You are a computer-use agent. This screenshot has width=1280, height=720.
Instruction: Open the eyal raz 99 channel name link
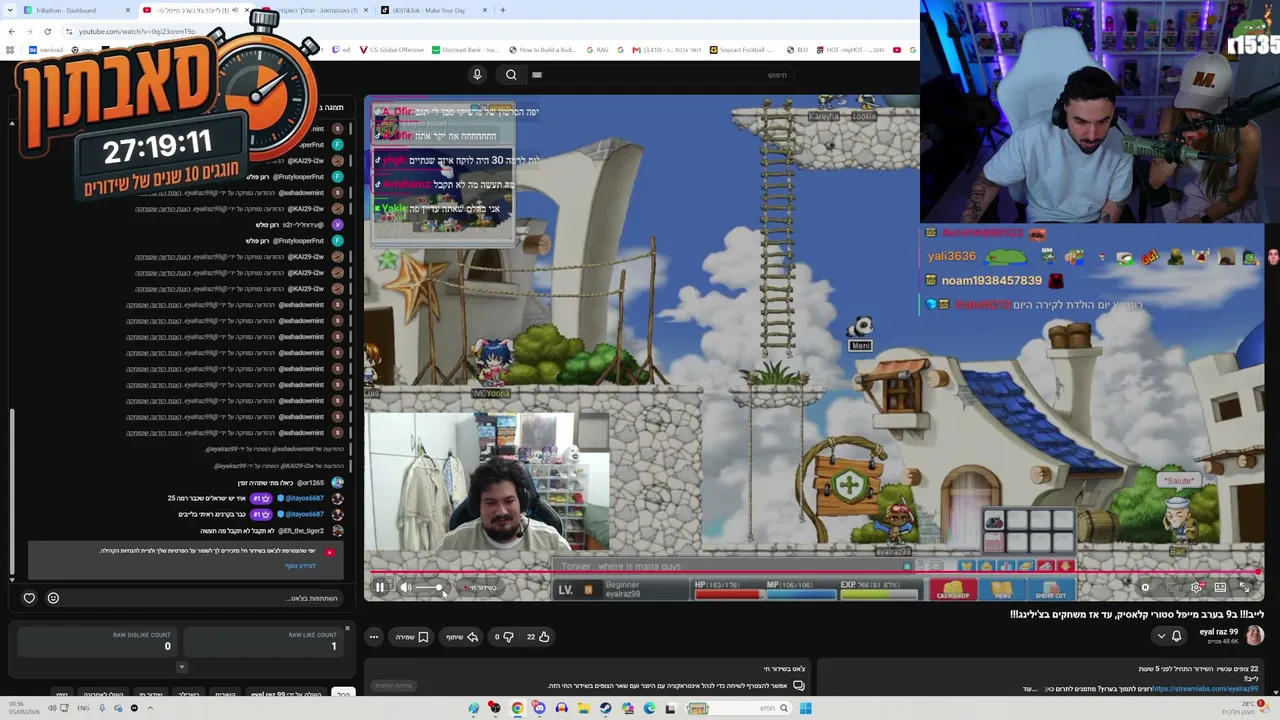[x=1219, y=632]
